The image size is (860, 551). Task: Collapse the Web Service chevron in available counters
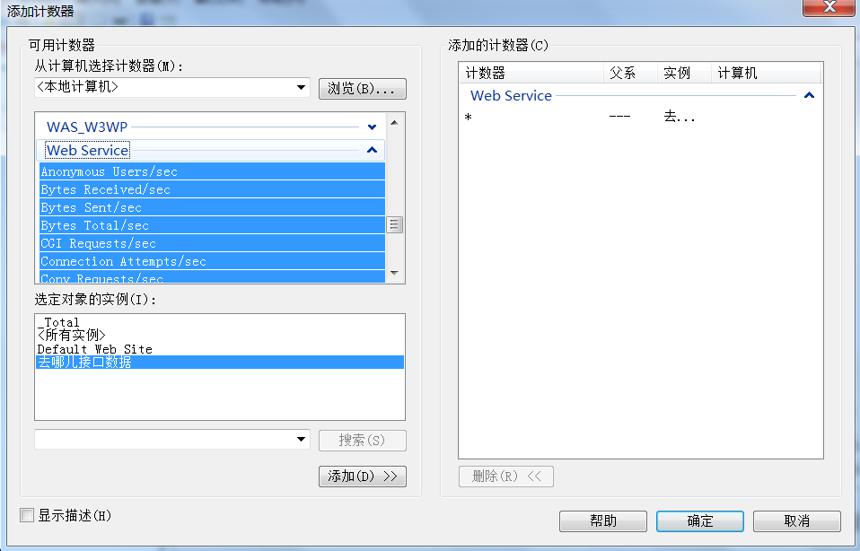tap(372, 150)
